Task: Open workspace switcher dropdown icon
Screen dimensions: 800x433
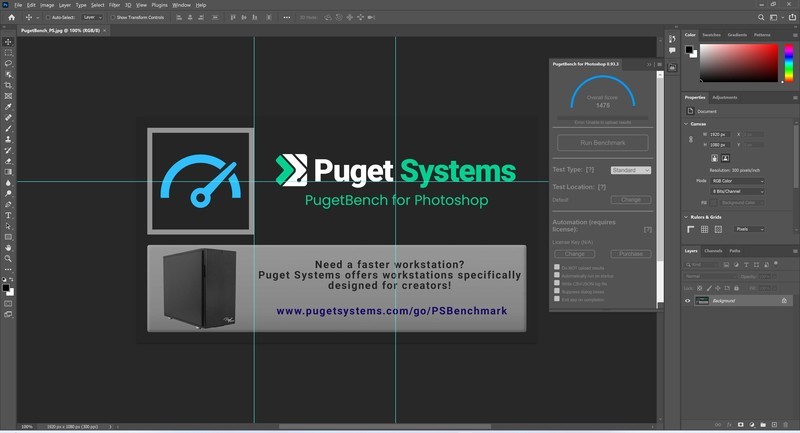Action: (x=775, y=17)
